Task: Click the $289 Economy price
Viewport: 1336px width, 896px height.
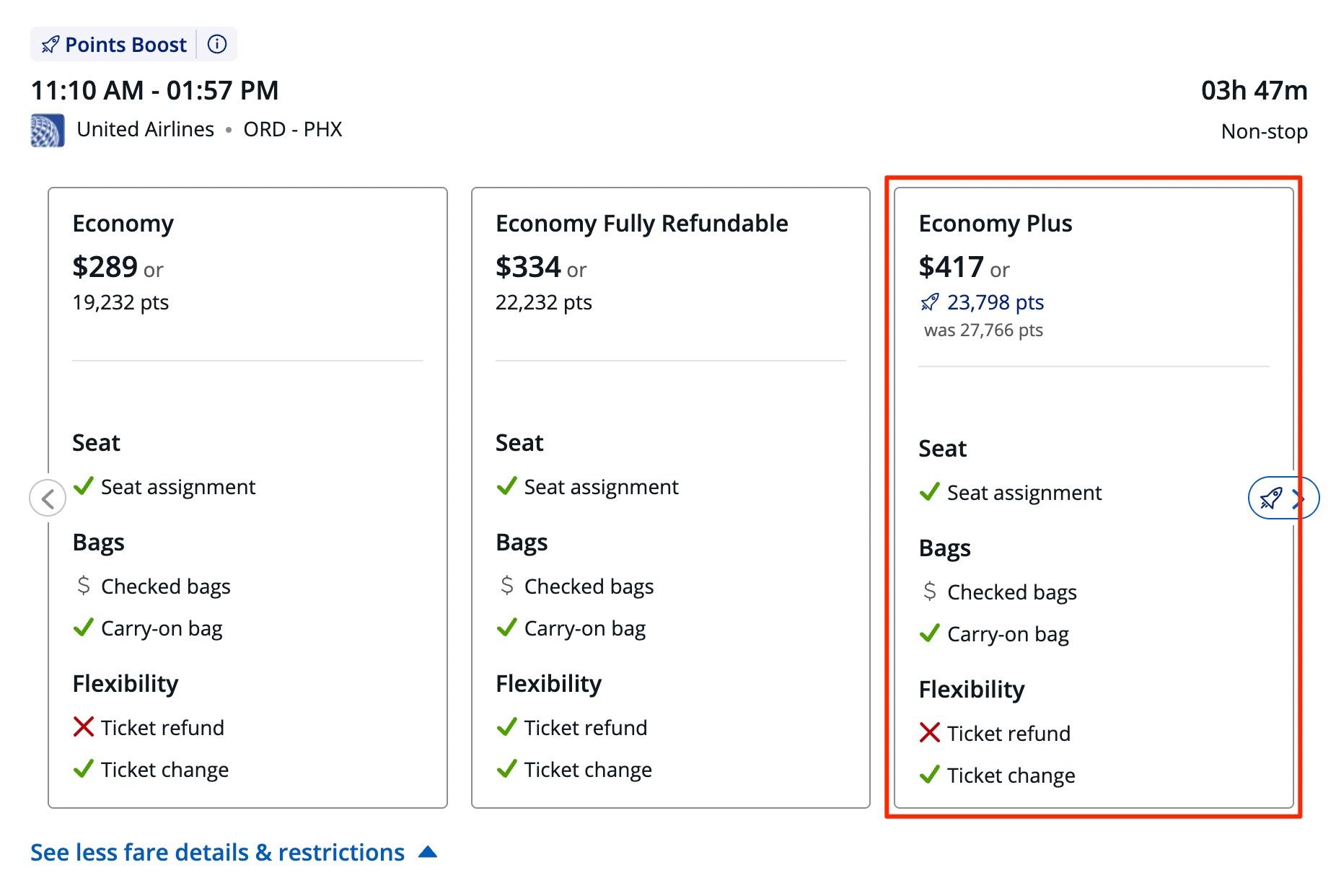Action: pos(105,267)
